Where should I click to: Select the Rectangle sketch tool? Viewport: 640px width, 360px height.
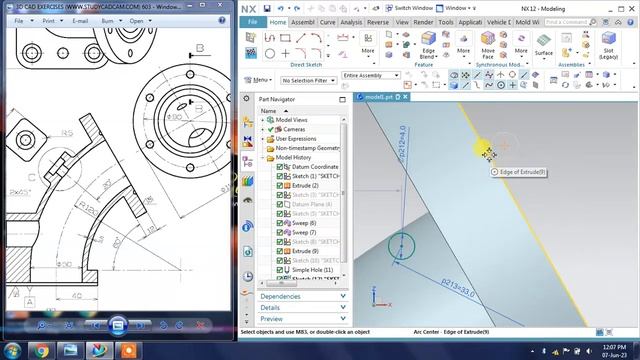pos(285,38)
